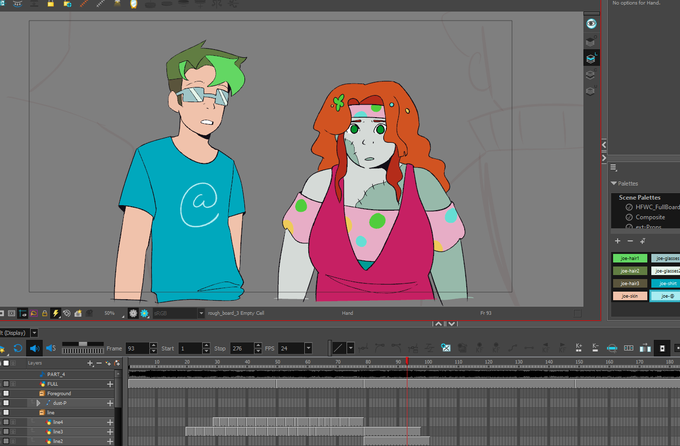
Task: Toggle the sound scrubbing button
Action: click(51, 348)
